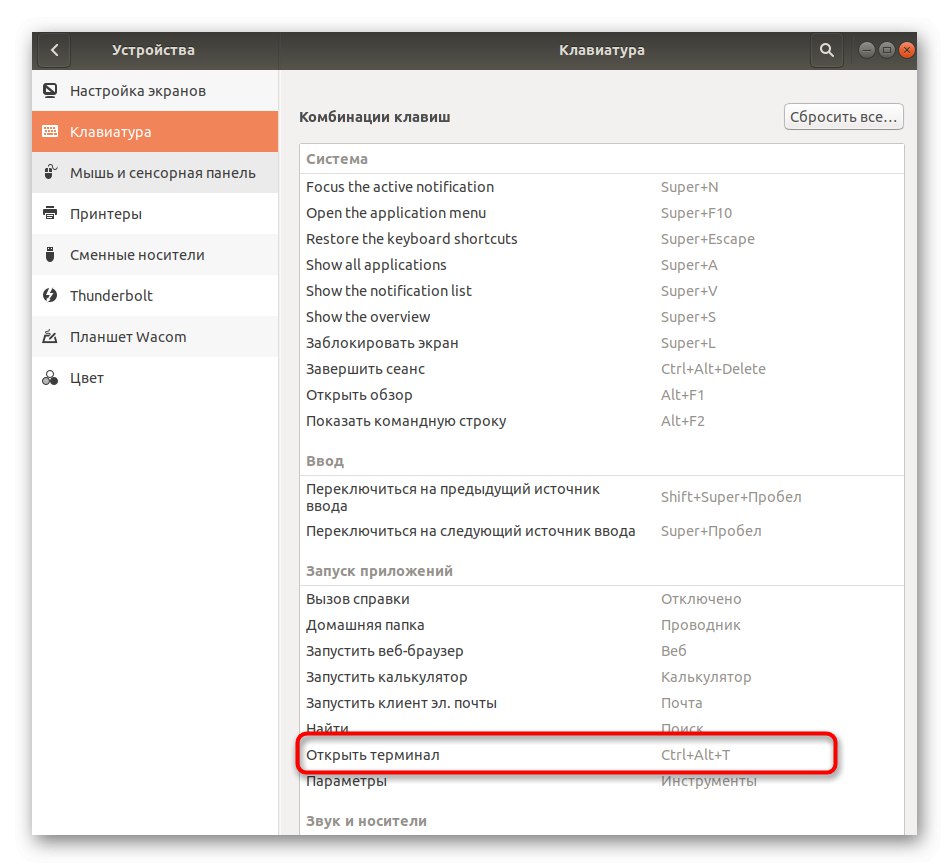949x867 pixels.
Task: Click the printer icon in sidebar
Action: [50, 214]
